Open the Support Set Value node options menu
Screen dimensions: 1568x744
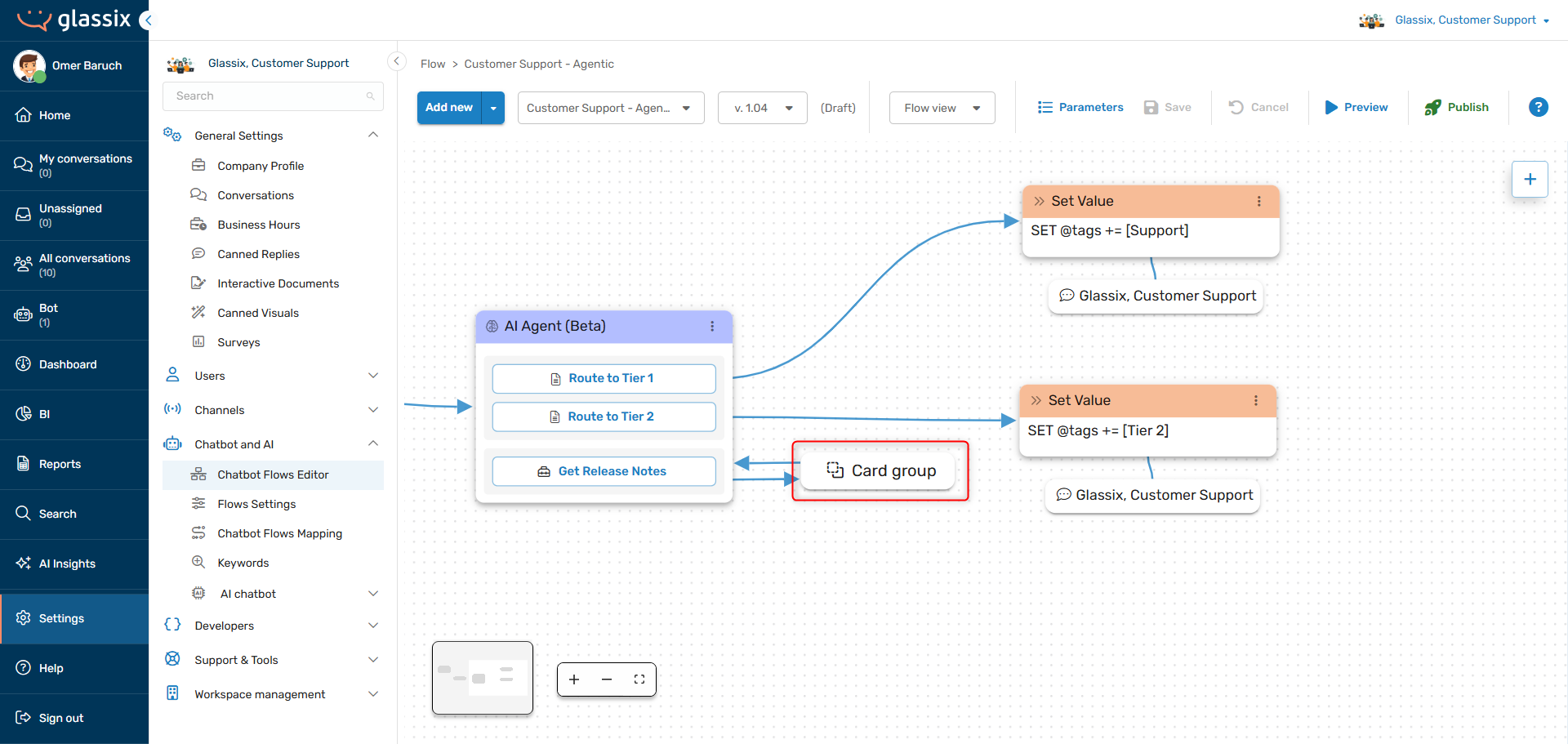click(x=1258, y=201)
